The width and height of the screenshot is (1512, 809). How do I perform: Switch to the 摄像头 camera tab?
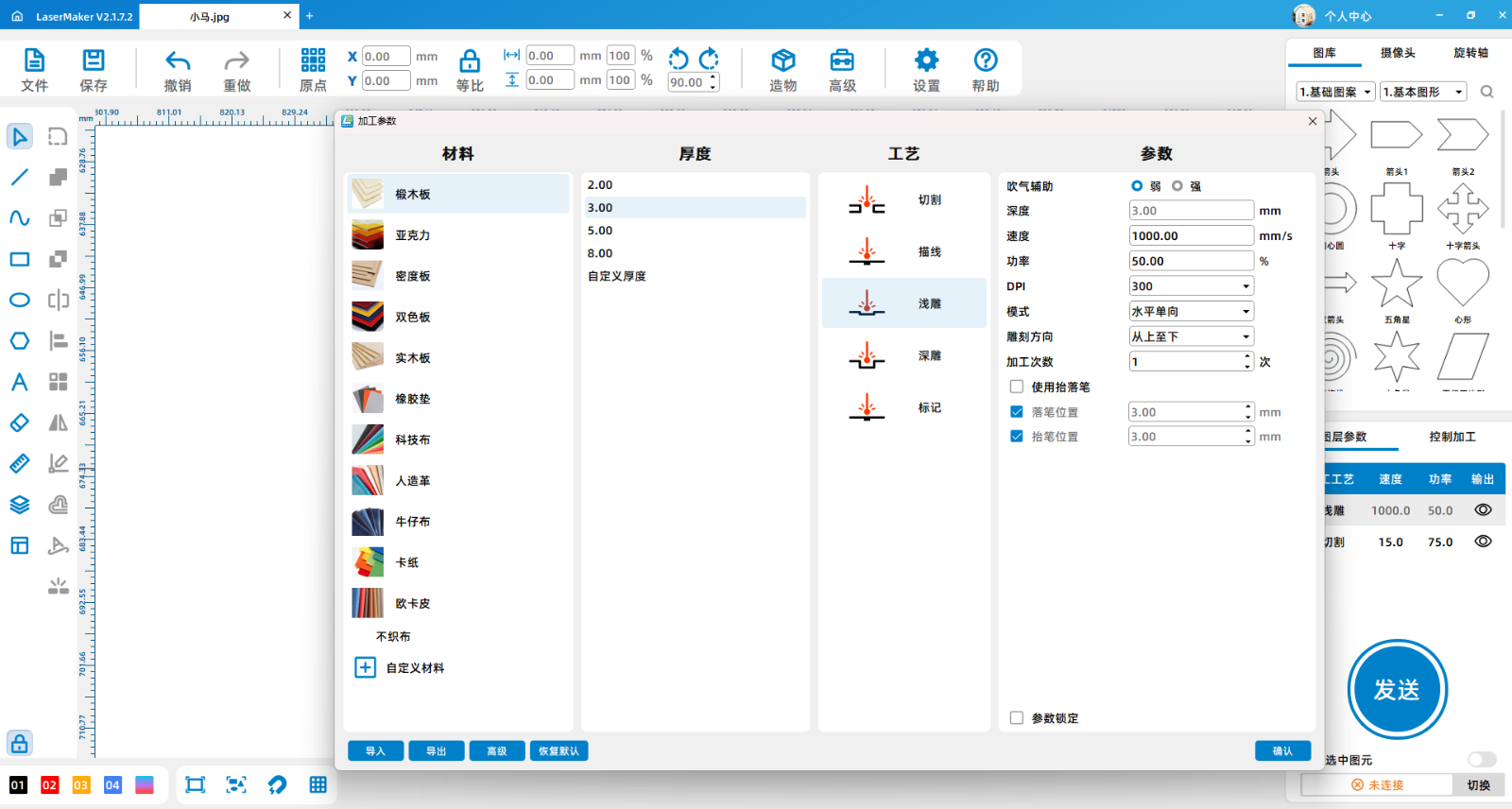1398,53
